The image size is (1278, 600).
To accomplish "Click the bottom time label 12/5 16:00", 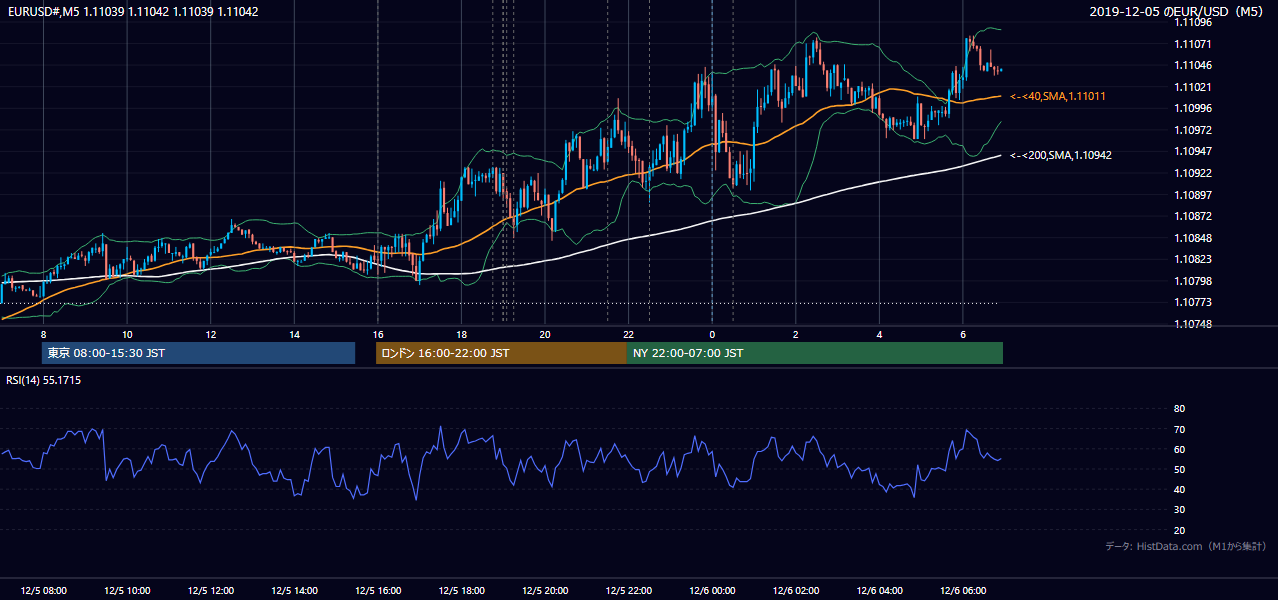I will pyautogui.click(x=378, y=591).
